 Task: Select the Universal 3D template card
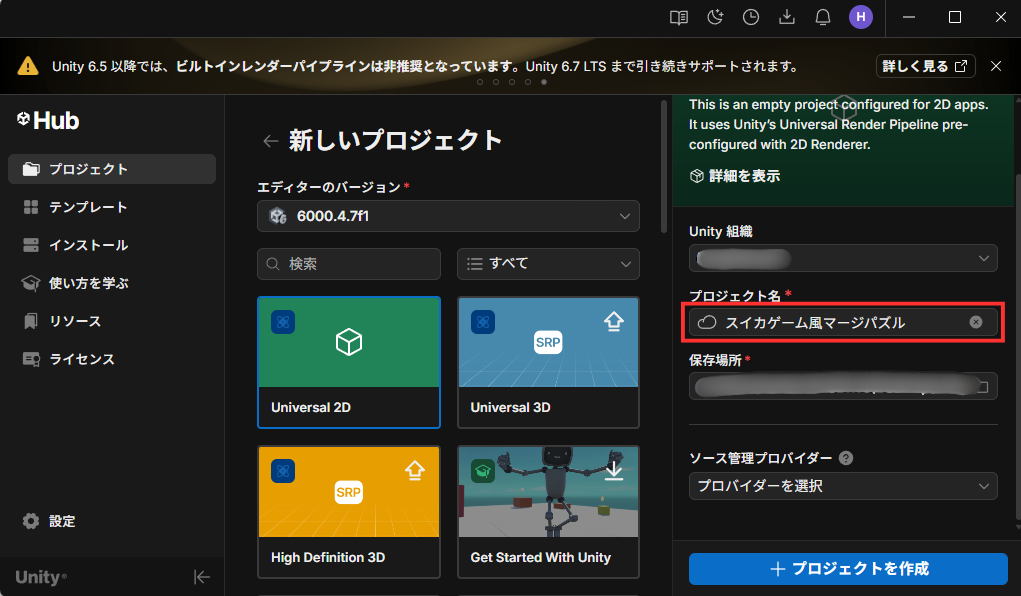pos(548,362)
